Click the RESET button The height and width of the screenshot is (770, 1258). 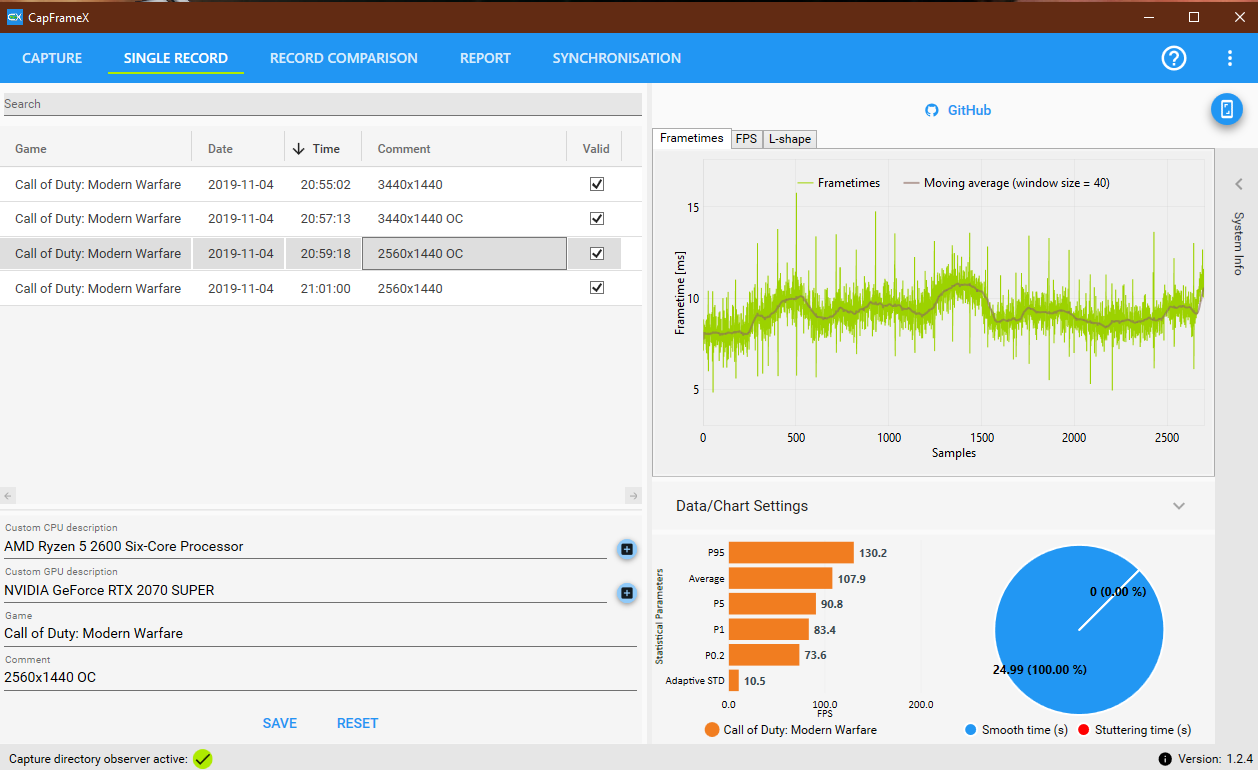pos(357,723)
